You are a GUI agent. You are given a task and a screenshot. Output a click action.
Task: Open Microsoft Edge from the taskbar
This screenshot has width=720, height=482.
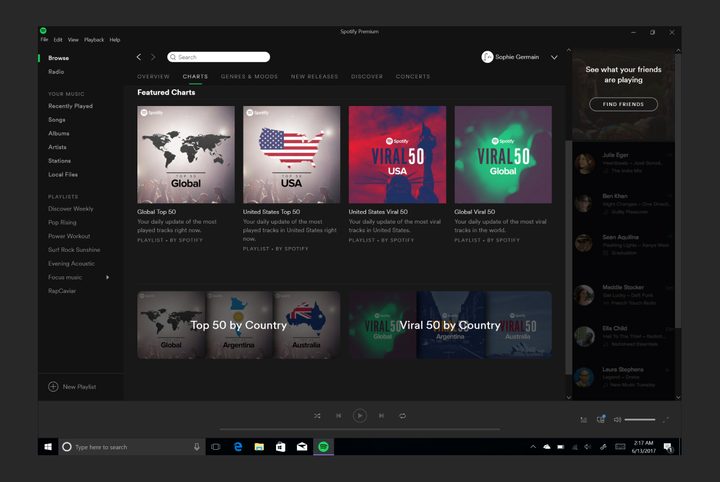pos(238,447)
